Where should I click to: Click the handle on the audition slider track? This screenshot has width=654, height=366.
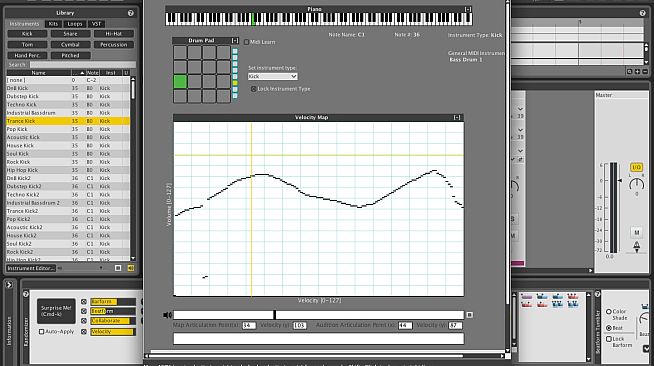coord(274,315)
